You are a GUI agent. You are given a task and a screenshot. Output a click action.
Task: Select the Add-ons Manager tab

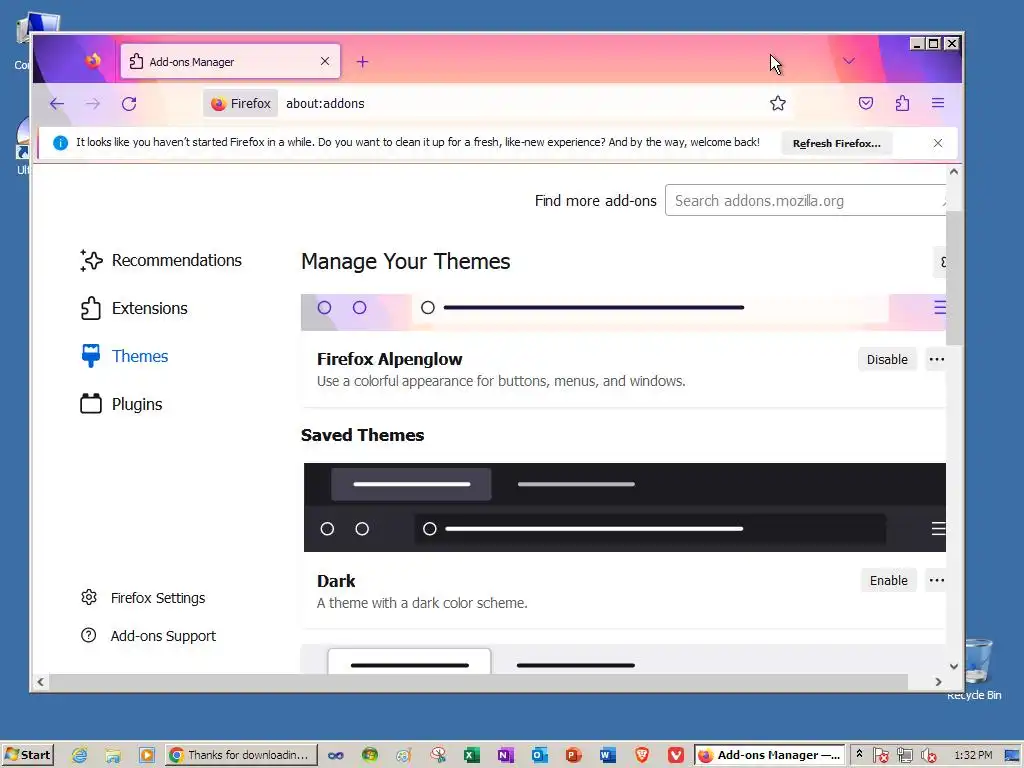tap(230, 61)
